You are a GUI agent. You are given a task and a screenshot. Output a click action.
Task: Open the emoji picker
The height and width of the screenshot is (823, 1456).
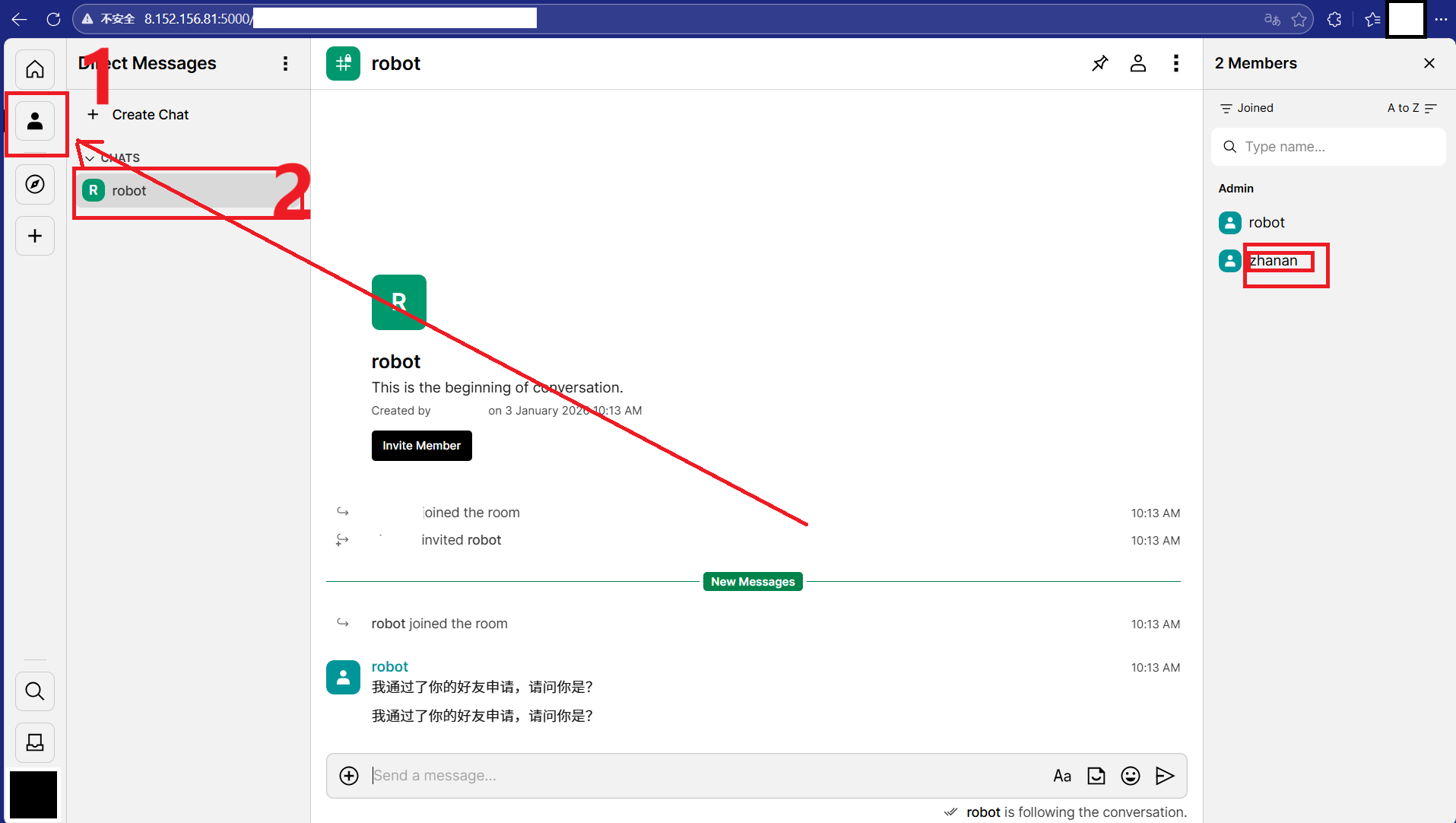(x=1130, y=776)
